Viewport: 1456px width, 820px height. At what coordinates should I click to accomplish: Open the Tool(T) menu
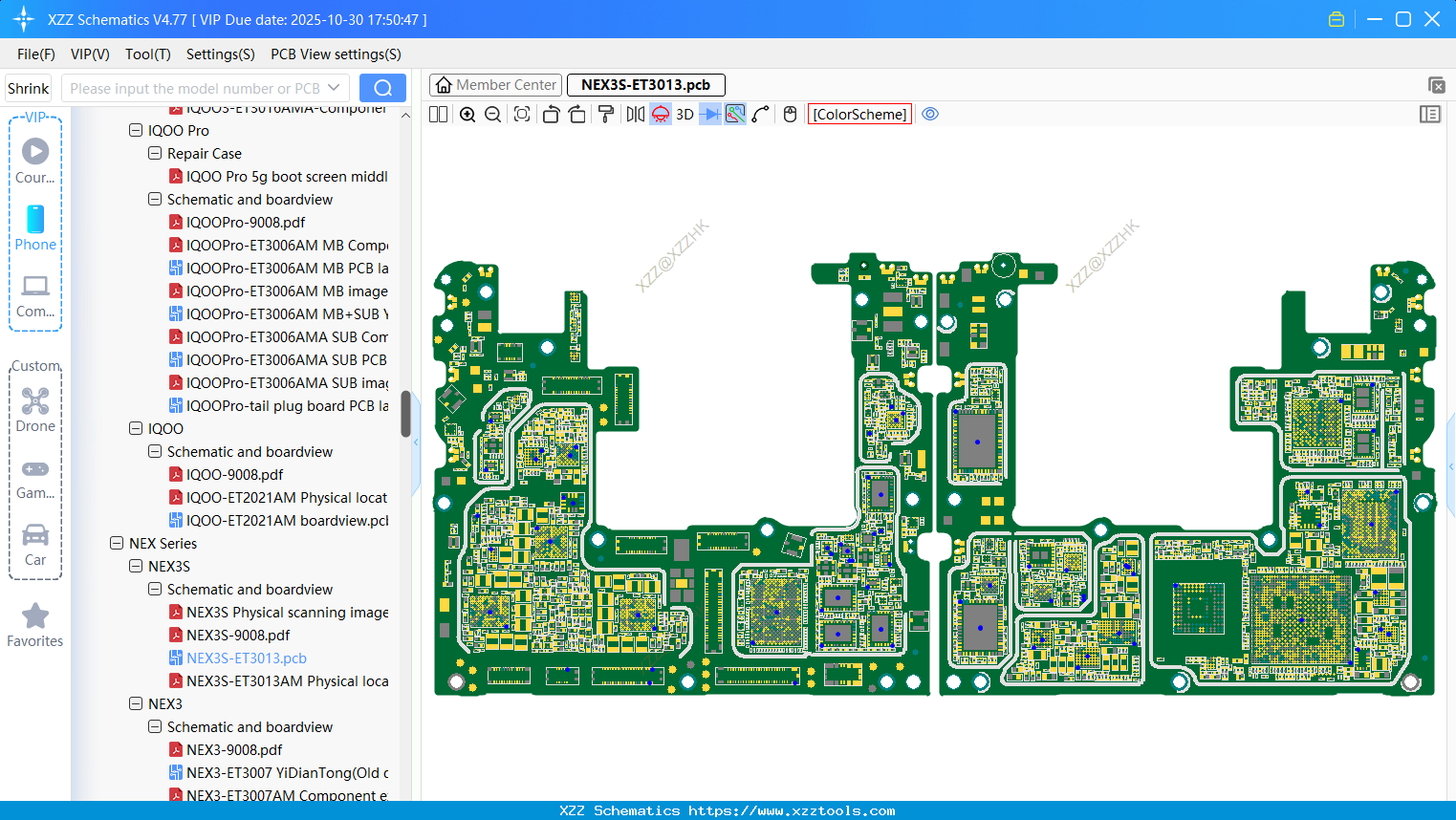pos(147,54)
